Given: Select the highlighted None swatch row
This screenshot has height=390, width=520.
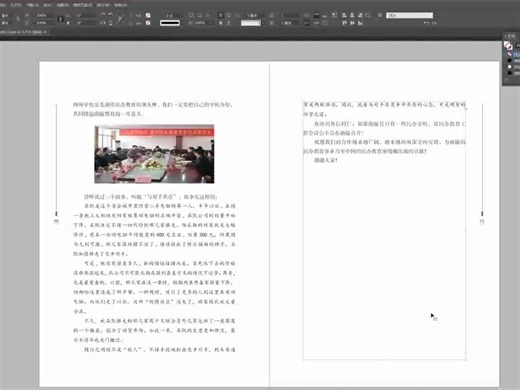Looking at the screenshot, I should click(513, 54).
